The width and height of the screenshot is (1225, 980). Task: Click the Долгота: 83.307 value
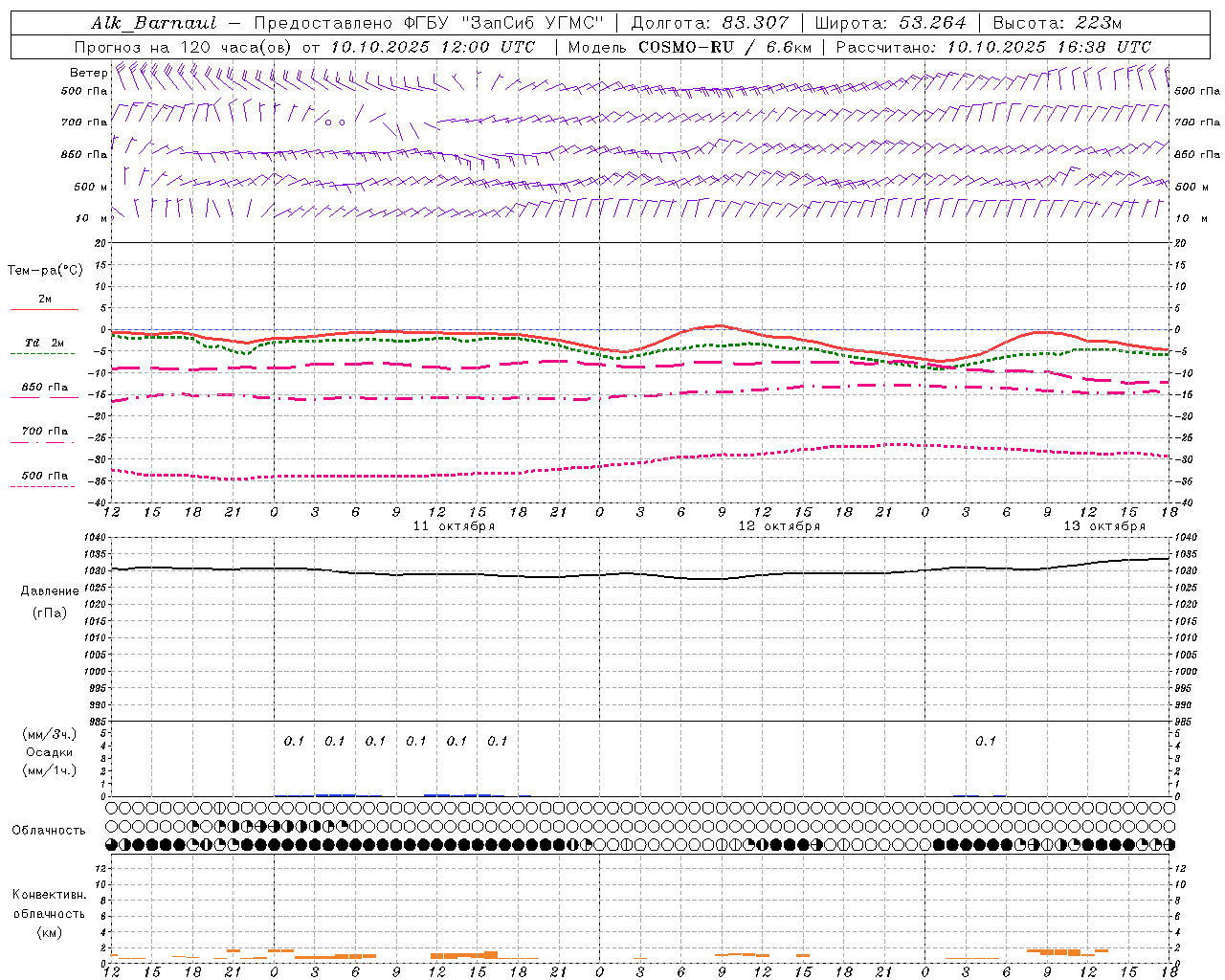tap(710, 23)
